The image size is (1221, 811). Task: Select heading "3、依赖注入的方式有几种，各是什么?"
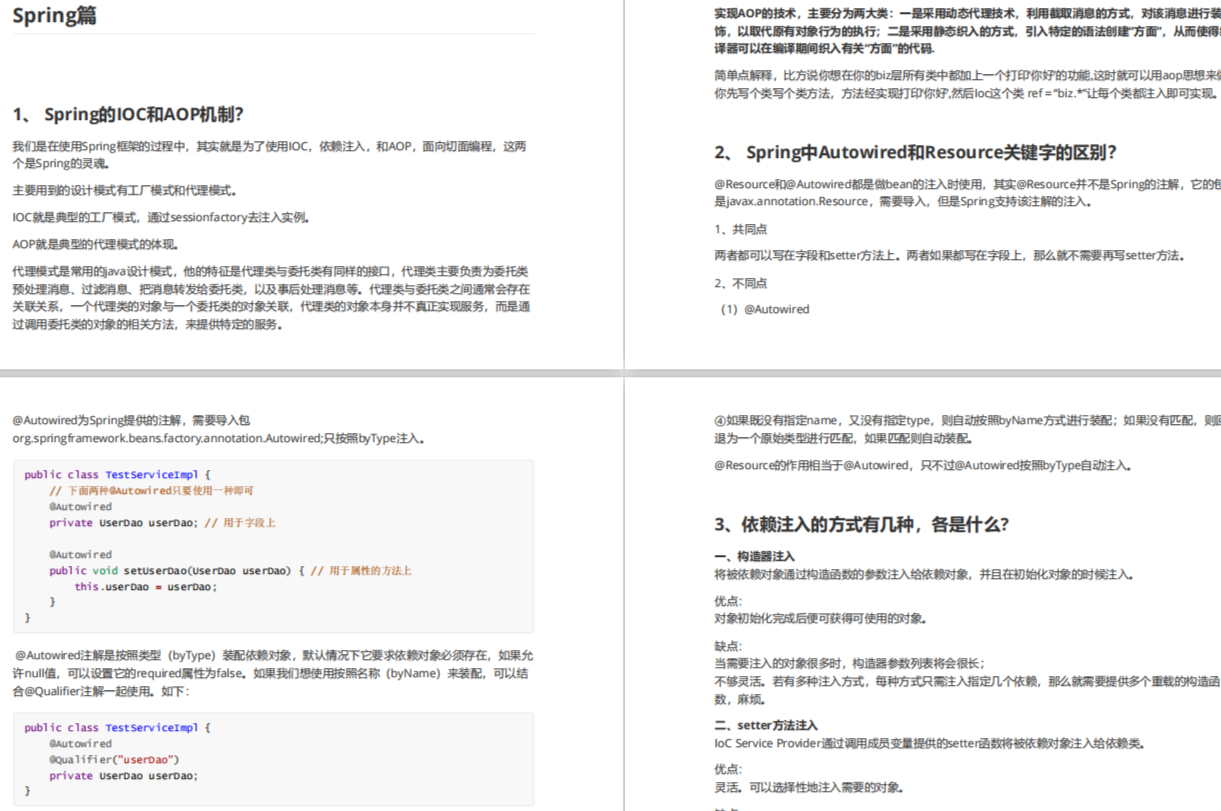coord(862,525)
